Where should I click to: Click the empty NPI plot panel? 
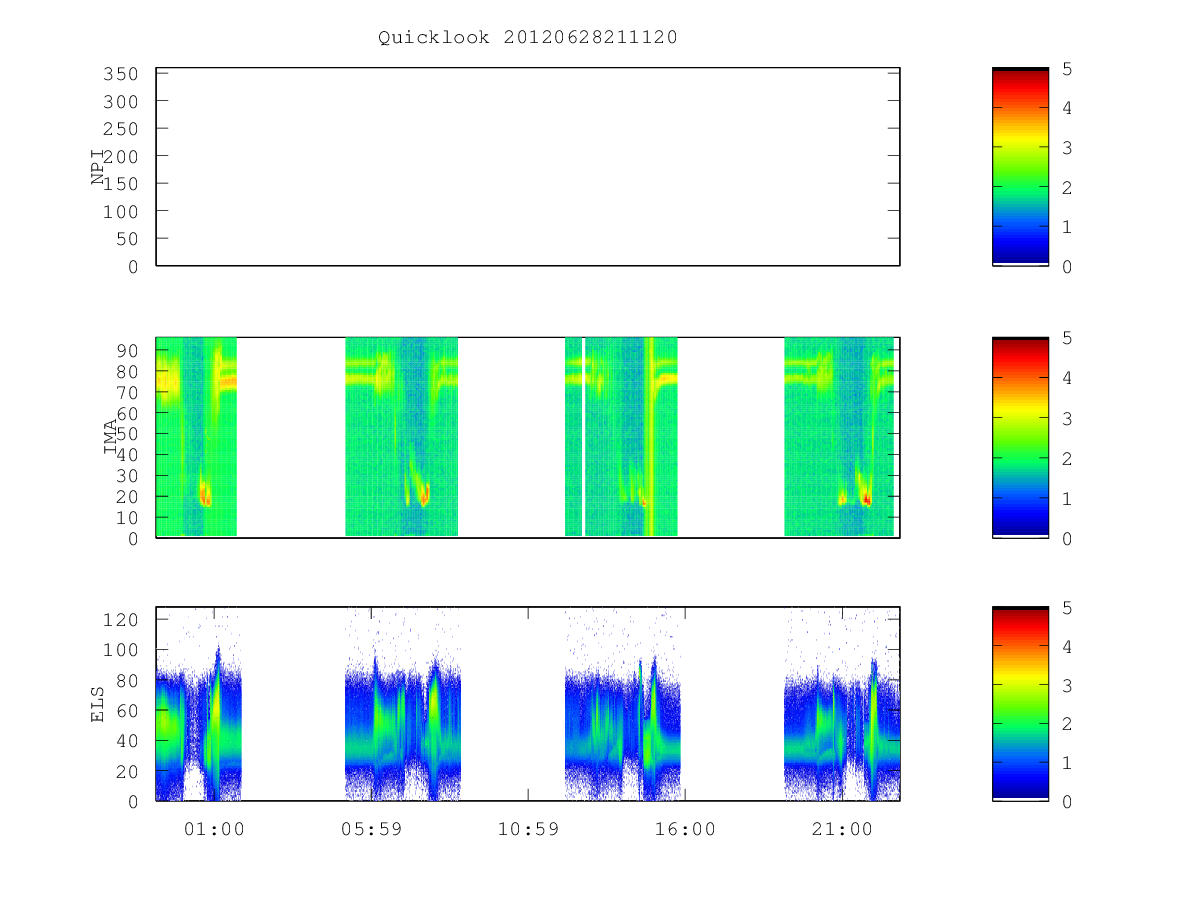528,167
